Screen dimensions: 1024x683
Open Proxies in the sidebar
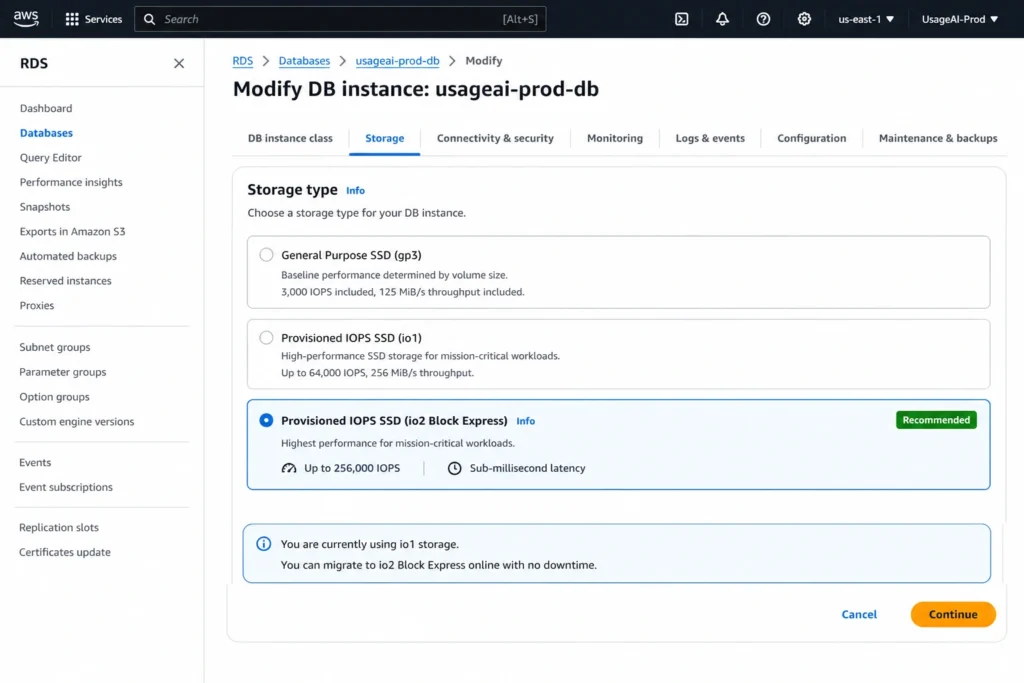(37, 306)
